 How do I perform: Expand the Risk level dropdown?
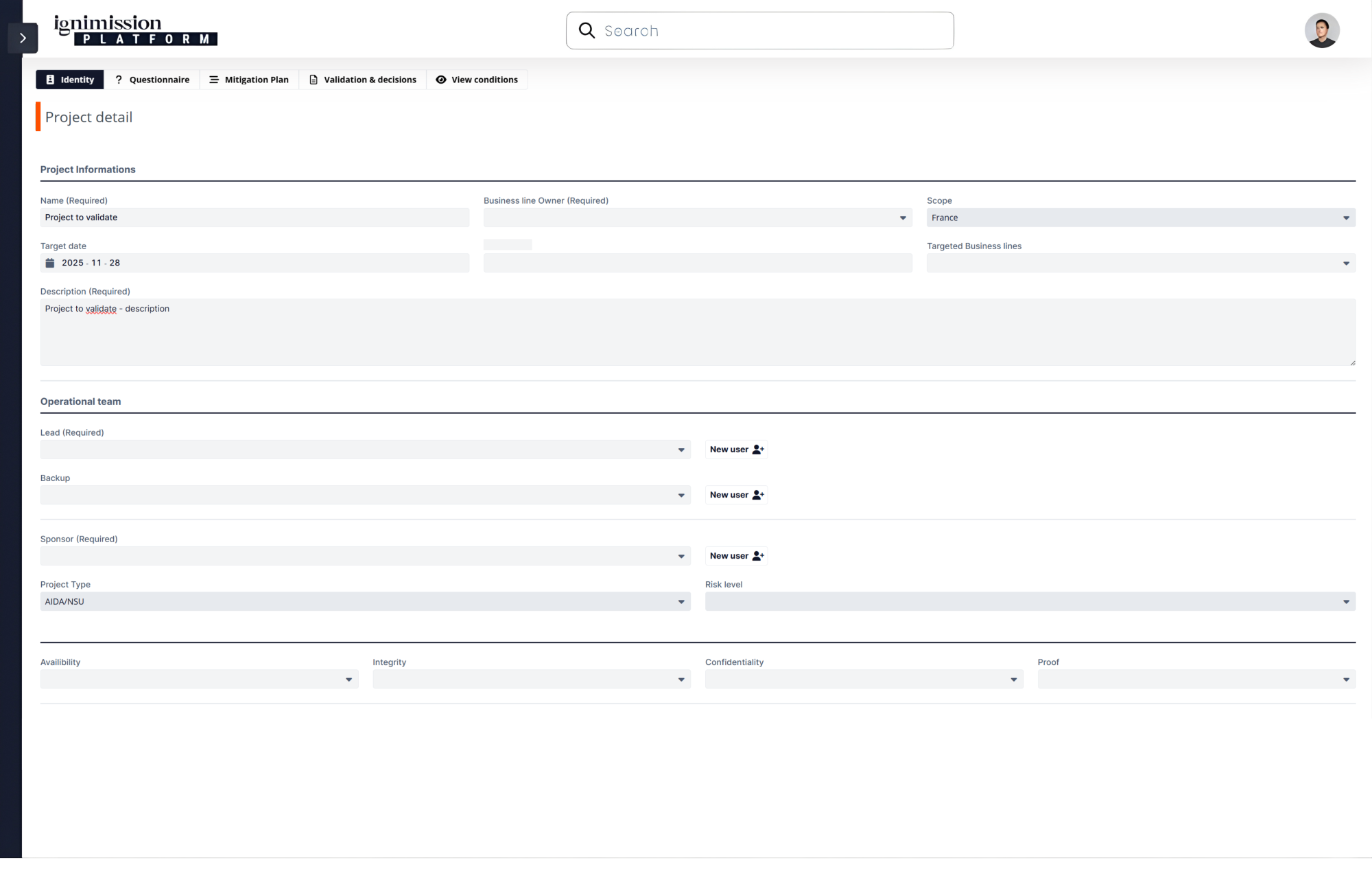point(1030,601)
